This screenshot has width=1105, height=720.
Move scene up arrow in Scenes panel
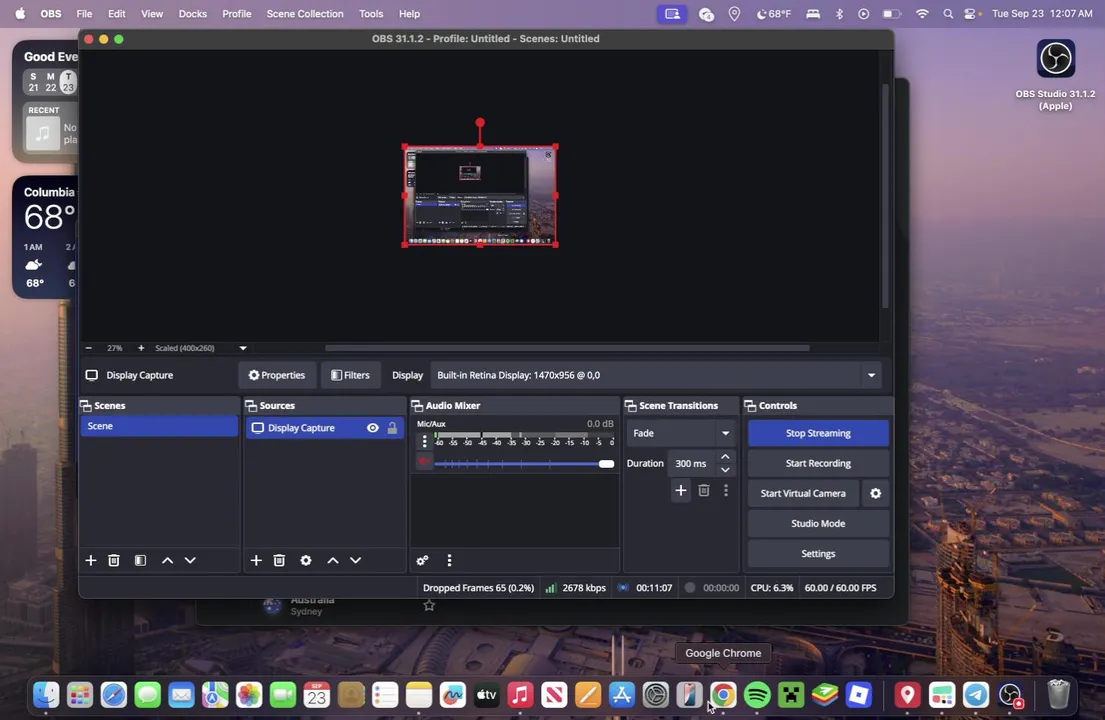click(167, 560)
